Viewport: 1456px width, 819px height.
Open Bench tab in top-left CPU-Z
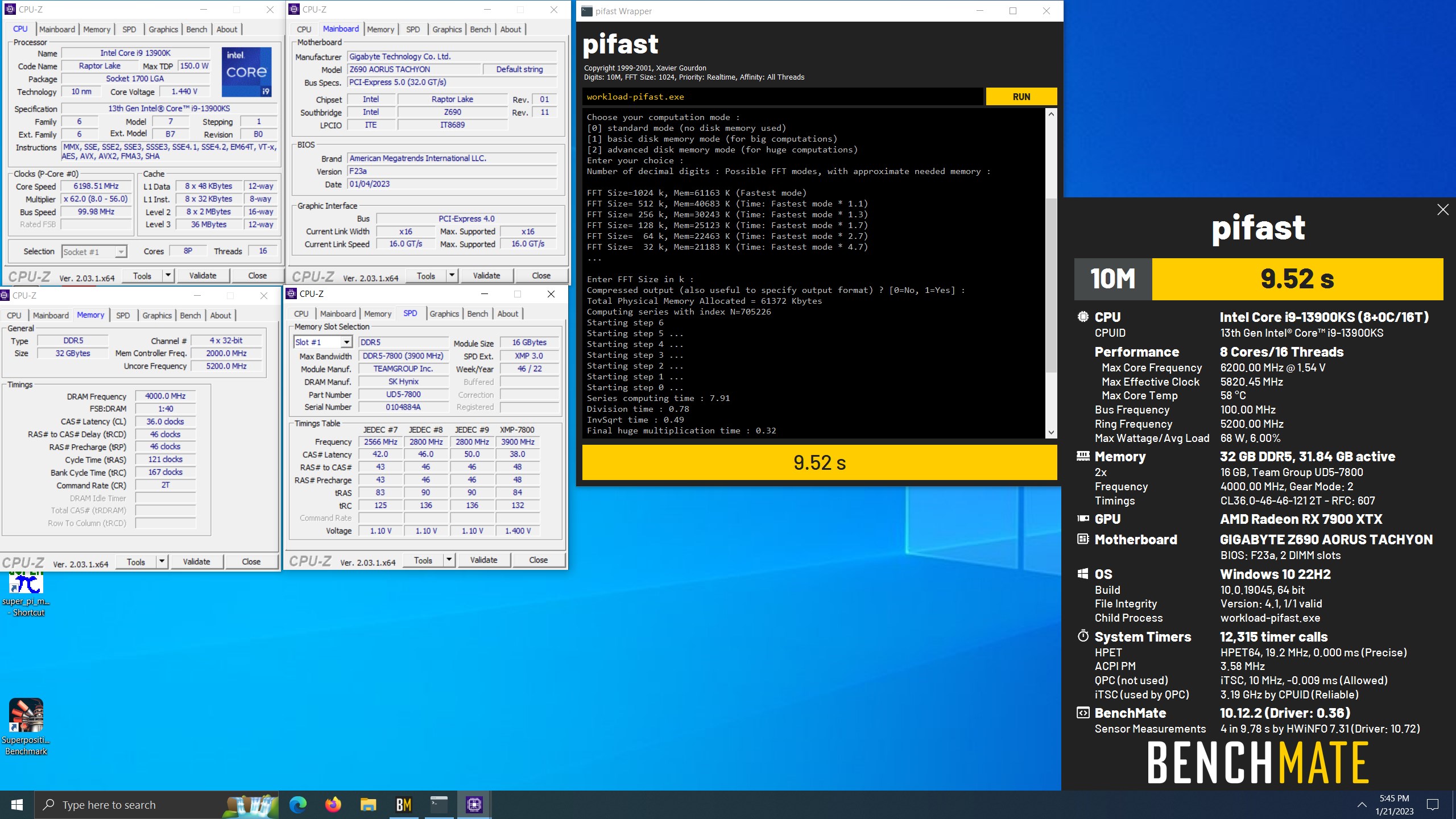pyautogui.click(x=197, y=29)
